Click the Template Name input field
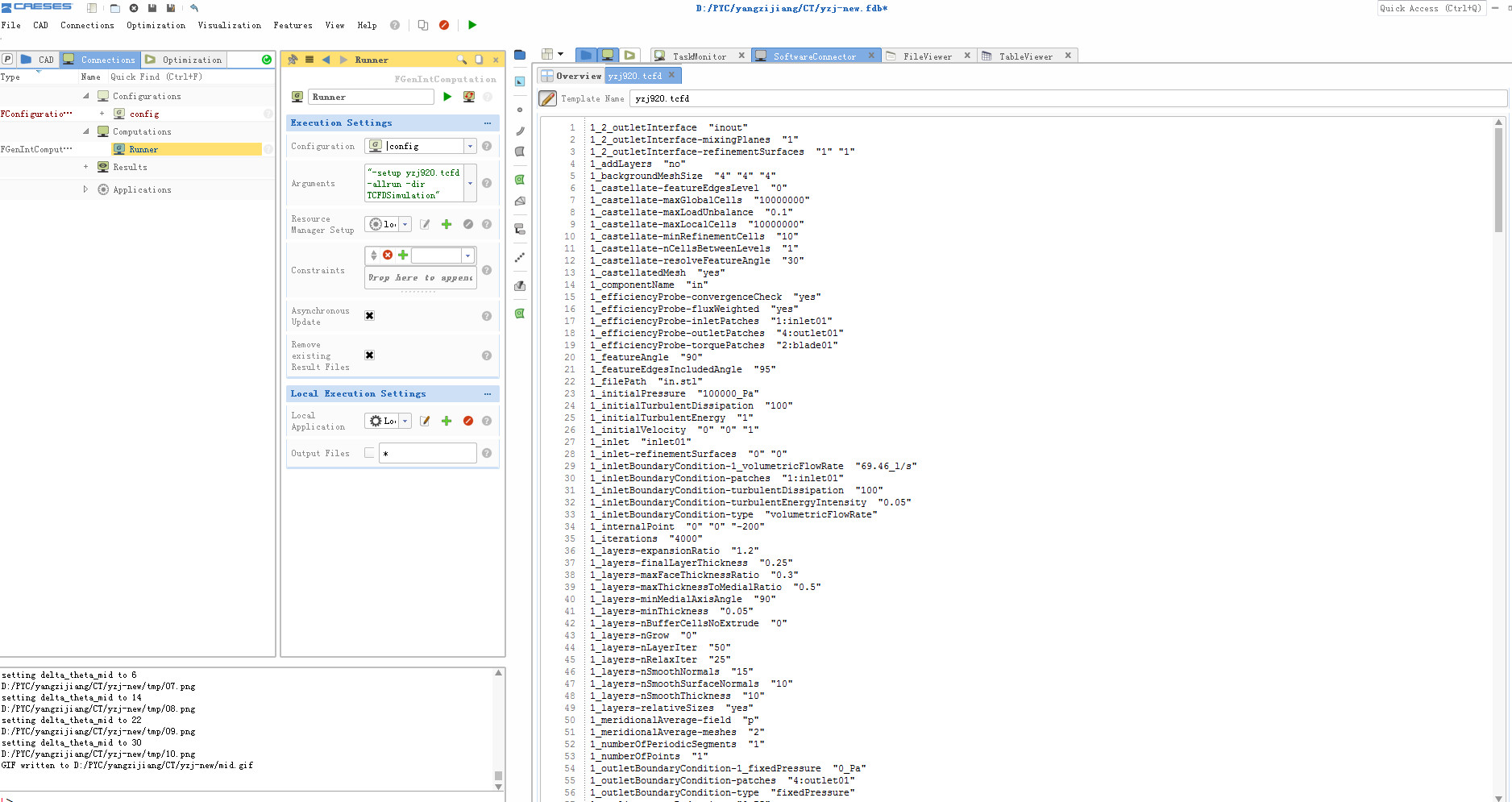 pyautogui.click(x=1068, y=98)
